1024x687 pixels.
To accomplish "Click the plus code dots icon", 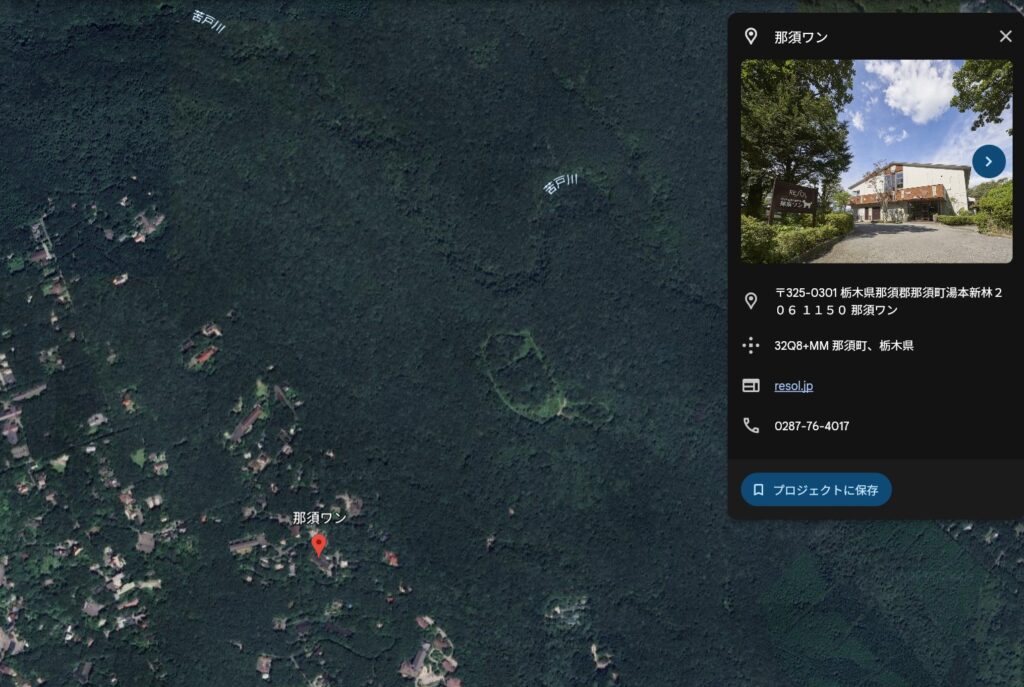I will [x=751, y=346].
